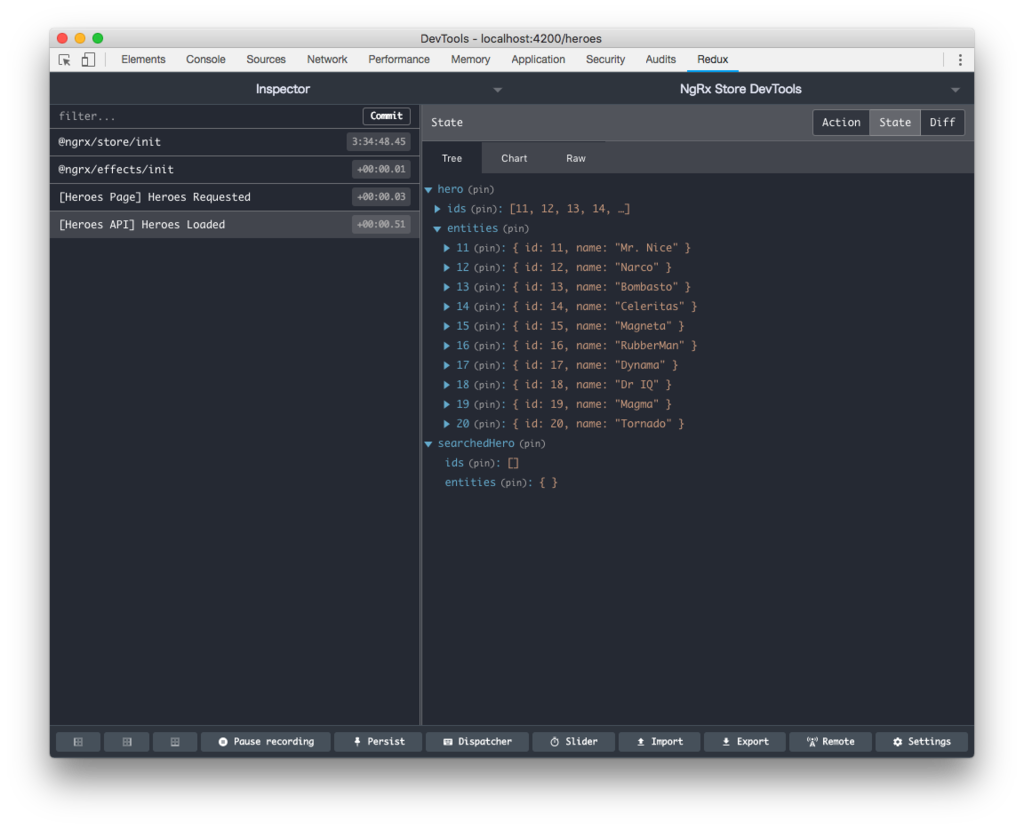Expand entity 18 Dr IQ
Viewport: 1024px width, 829px height.
(447, 385)
